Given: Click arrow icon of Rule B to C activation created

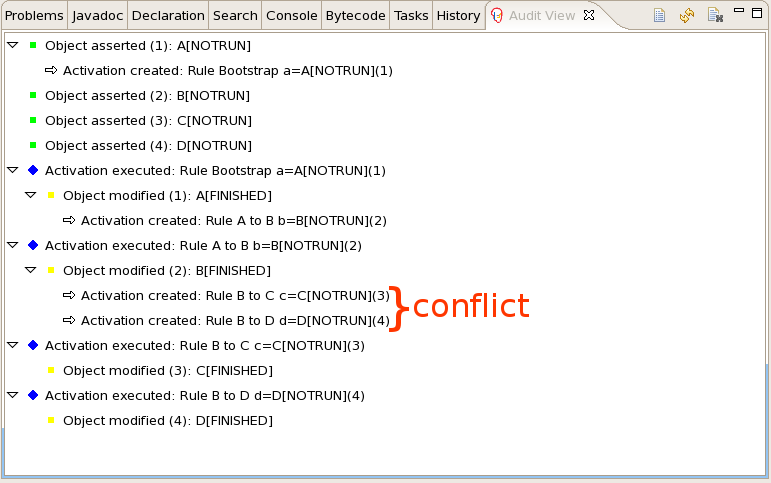Looking at the screenshot, I should coord(69,295).
